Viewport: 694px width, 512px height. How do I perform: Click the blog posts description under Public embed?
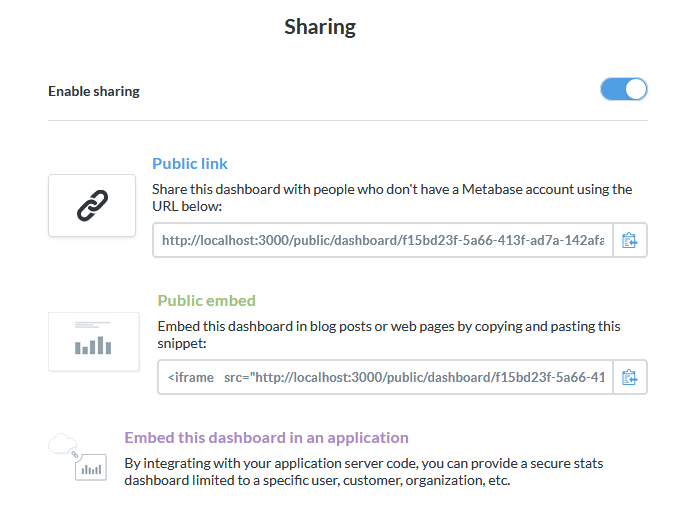[389, 326]
